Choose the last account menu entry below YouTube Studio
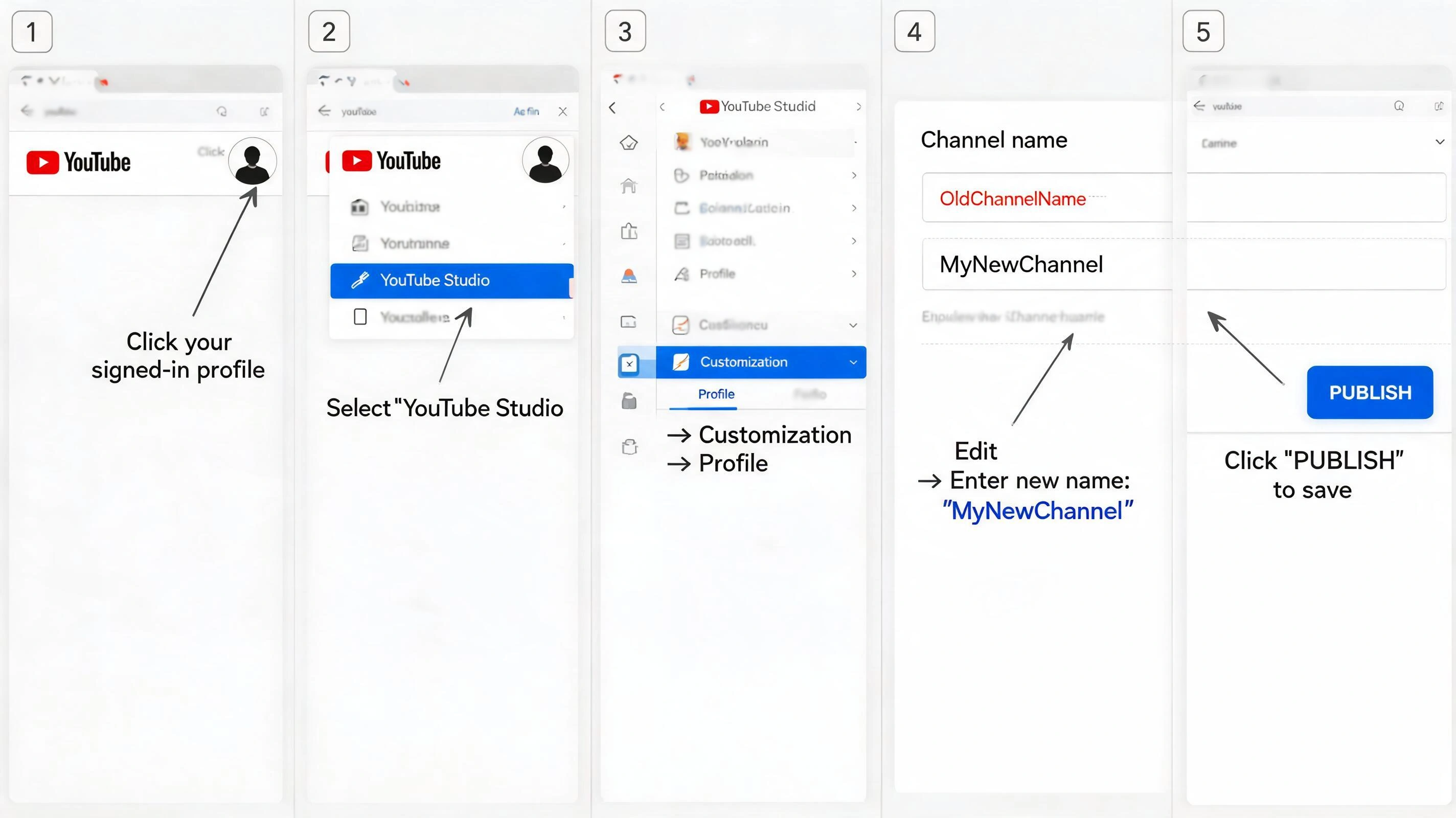Screen dimensions: 1456x818 451,317
